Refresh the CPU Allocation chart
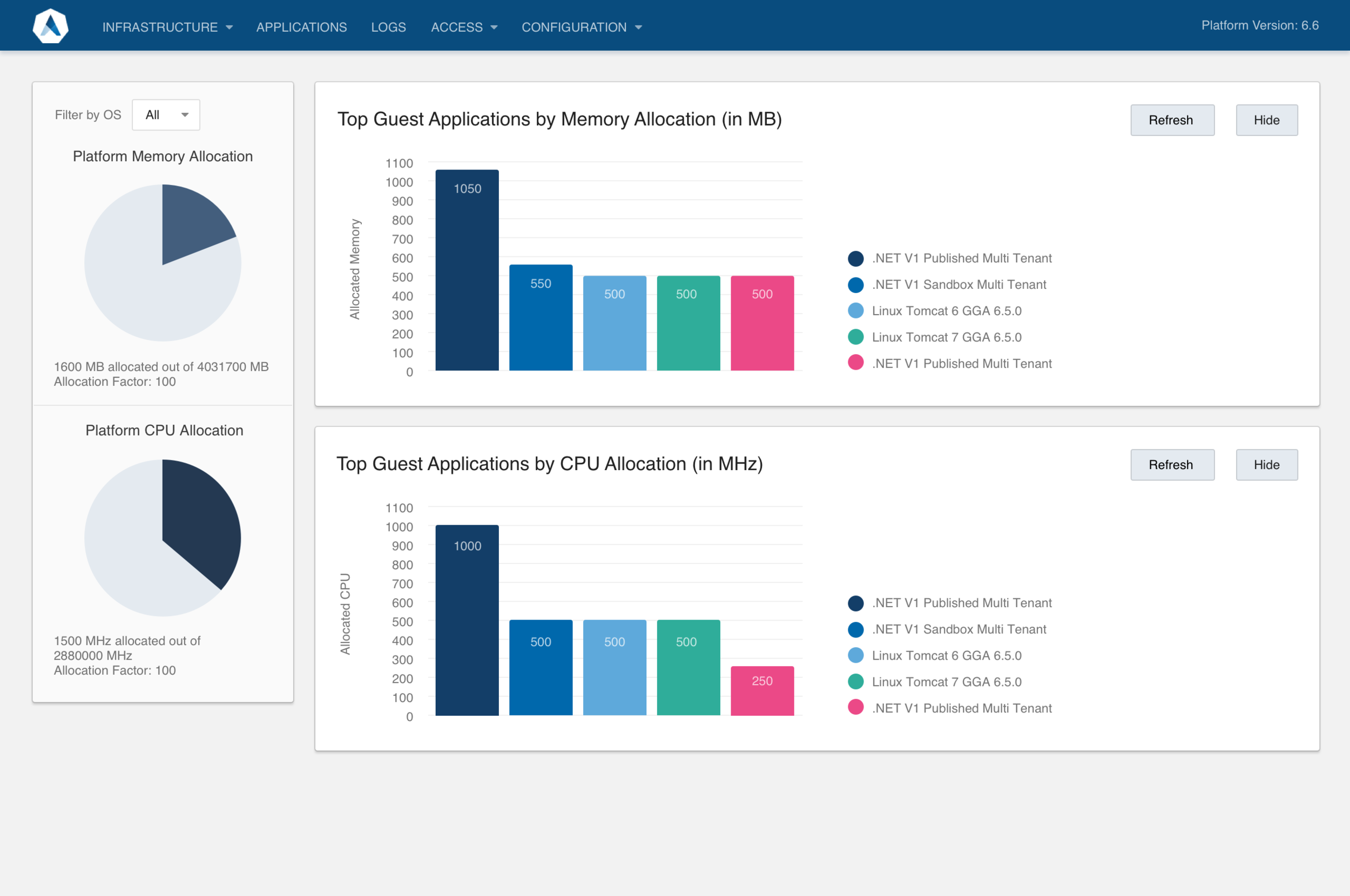1350x896 pixels. pos(1172,465)
